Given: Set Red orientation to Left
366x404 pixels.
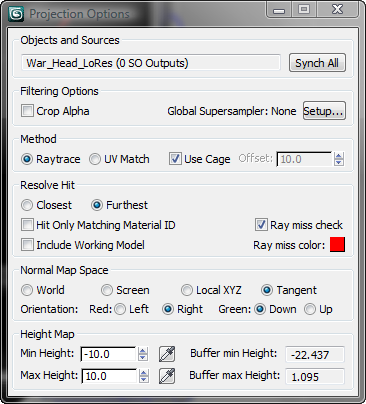Looking at the screenshot, I should pyautogui.click(x=120, y=309).
